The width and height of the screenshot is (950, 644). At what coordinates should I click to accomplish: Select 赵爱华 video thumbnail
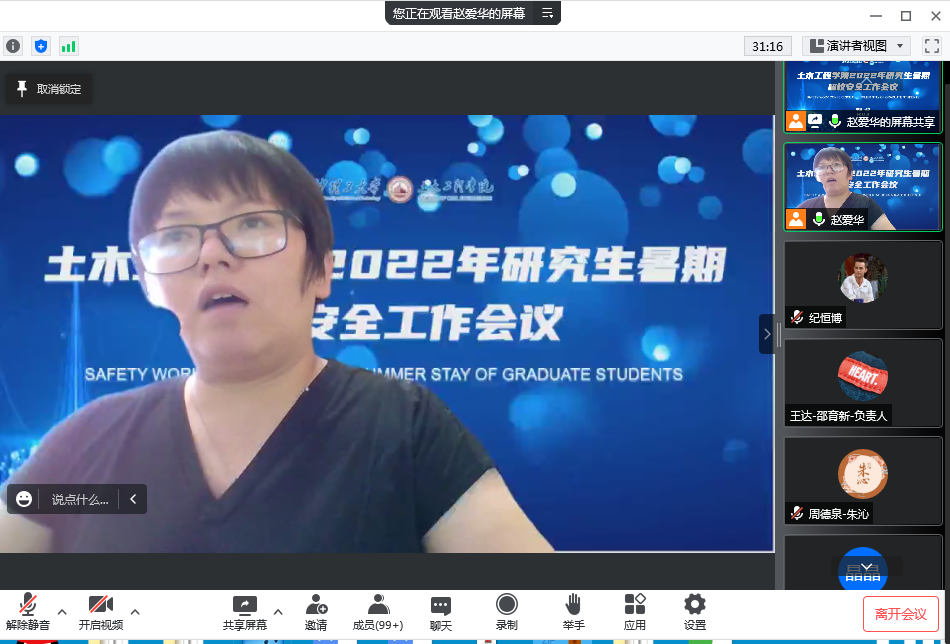[x=863, y=187]
